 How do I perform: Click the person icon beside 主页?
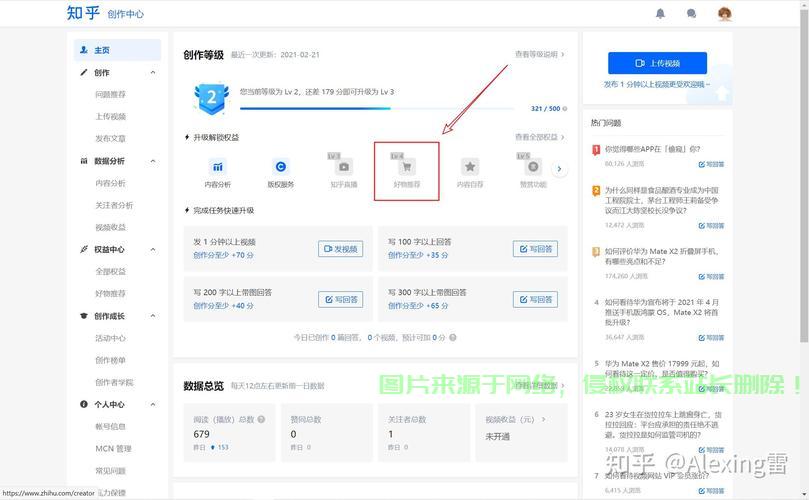[x=84, y=50]
